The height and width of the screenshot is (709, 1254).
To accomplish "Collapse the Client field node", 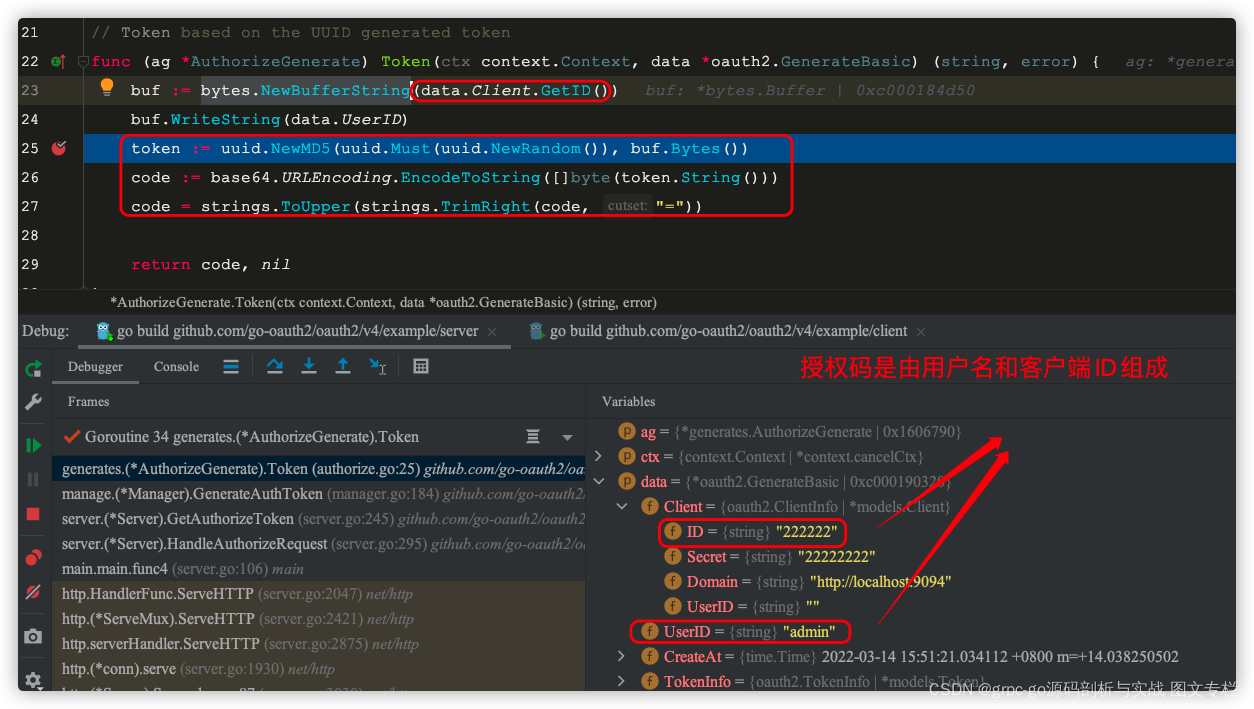I will pos(622,506).
